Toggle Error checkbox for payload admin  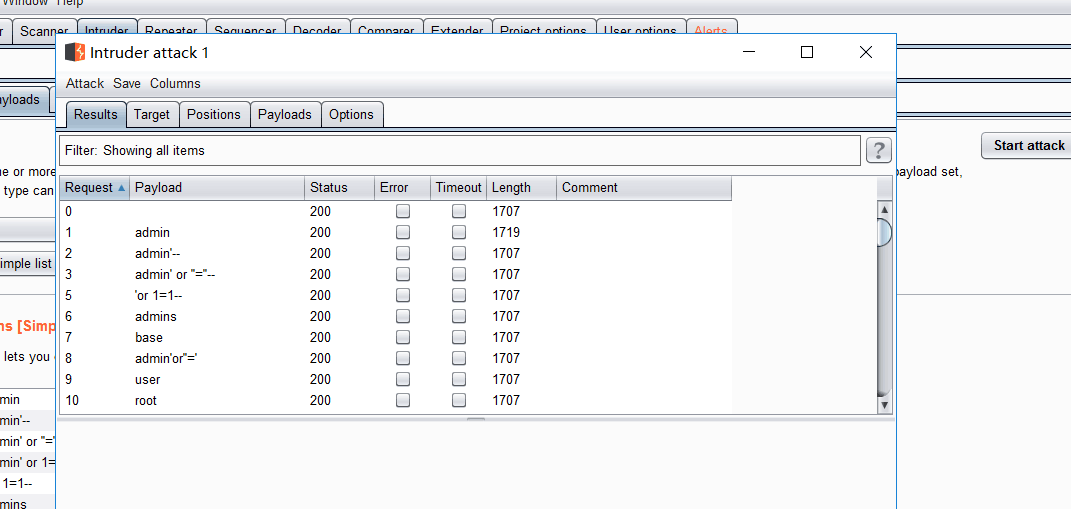point(403,232)
